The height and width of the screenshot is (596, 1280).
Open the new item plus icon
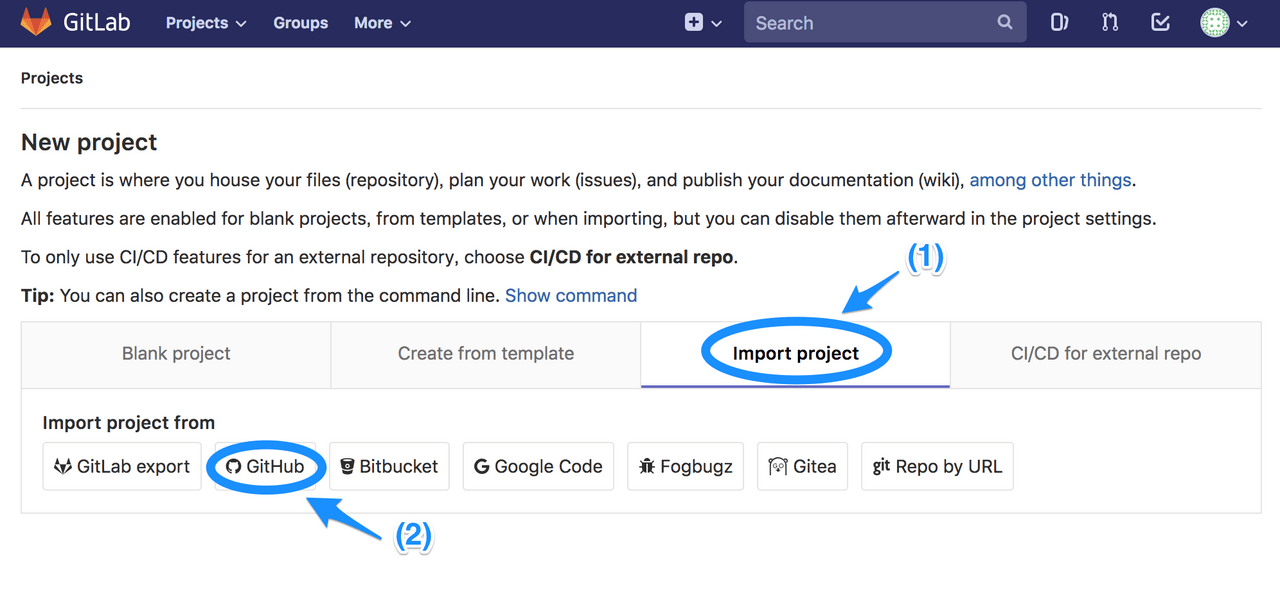click(694, 23)
